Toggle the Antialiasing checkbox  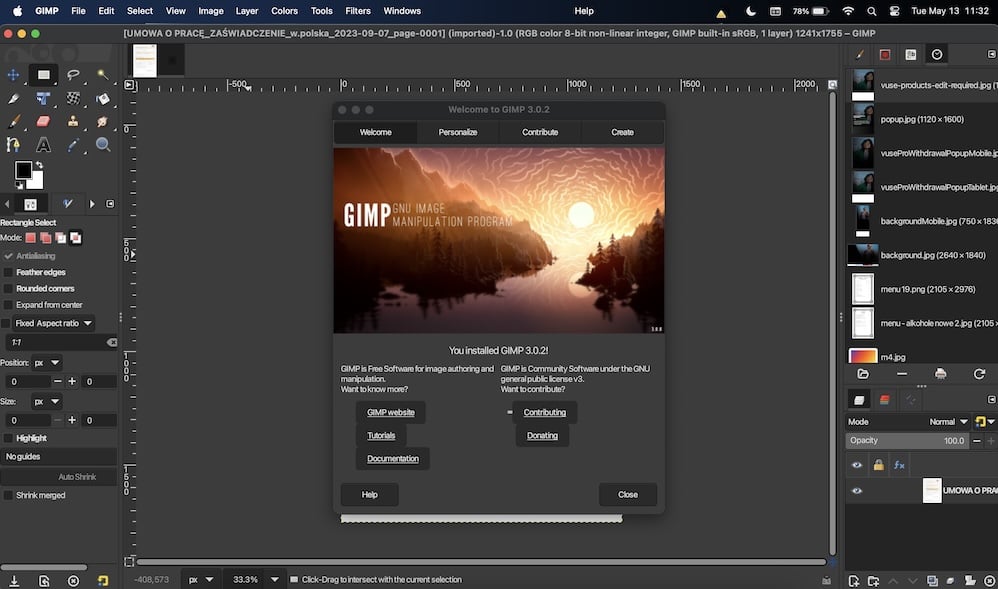point(8,256)
